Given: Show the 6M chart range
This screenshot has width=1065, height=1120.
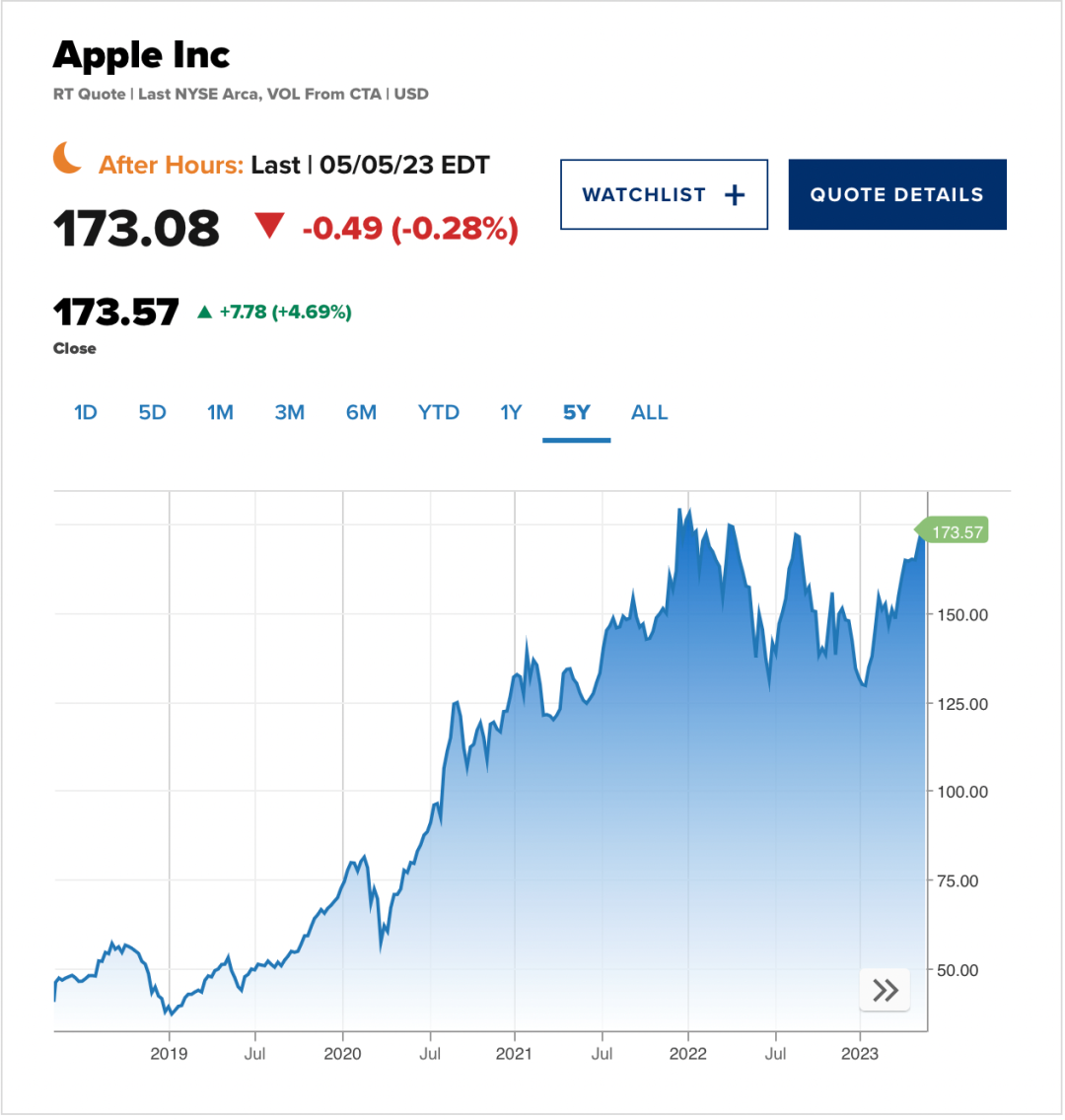Looking at the screenshot, I should coord(362,413).
